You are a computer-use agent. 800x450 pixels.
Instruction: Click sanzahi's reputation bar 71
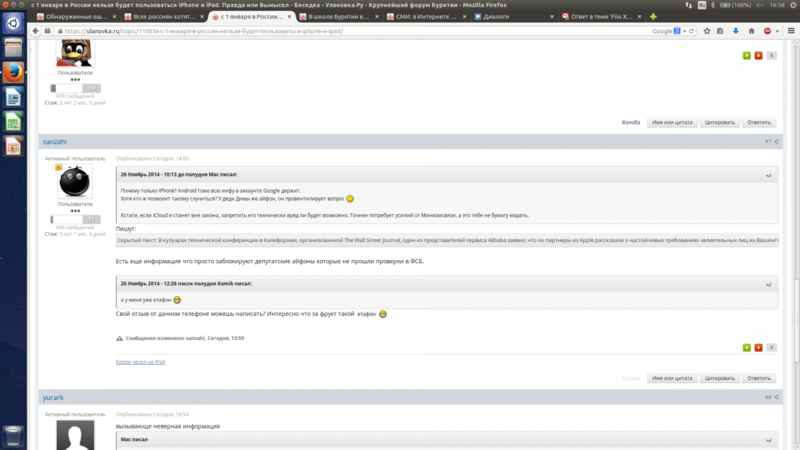(x=76, y=219)
